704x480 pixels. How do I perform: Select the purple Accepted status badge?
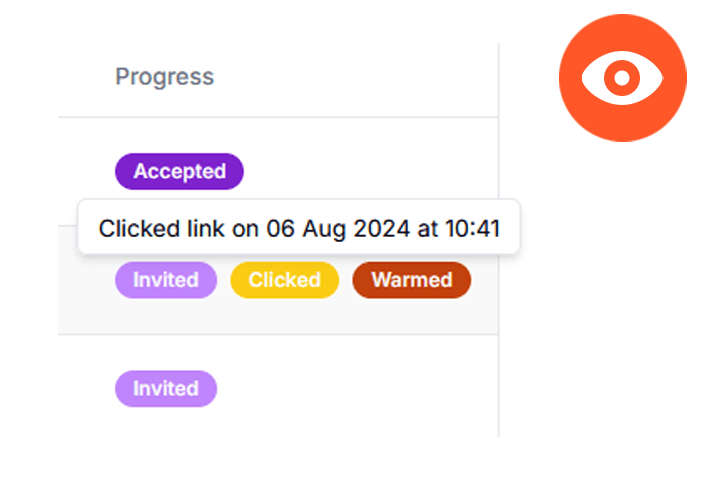tap(179, 171)
